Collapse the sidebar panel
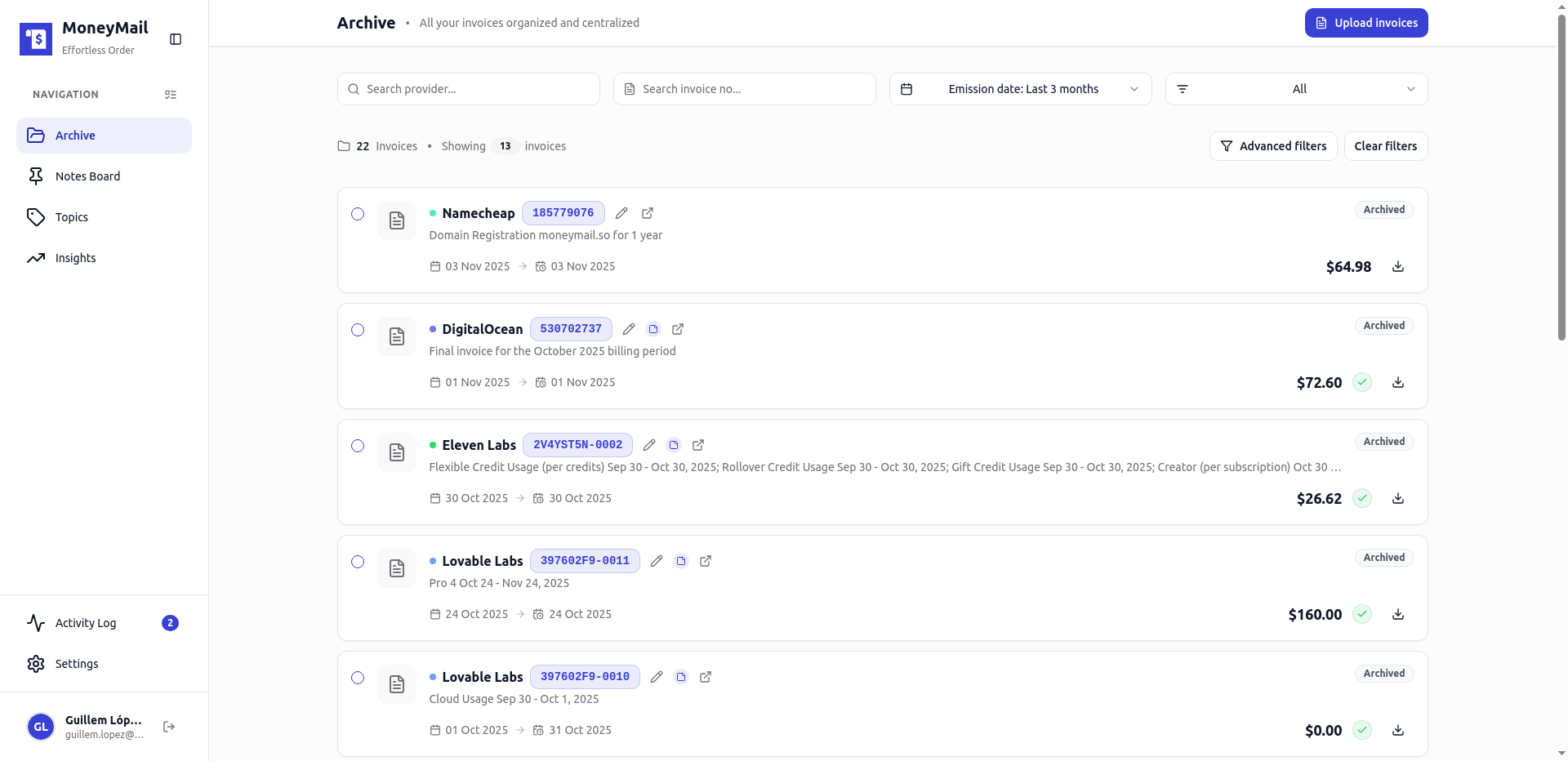 coord(176,38)
